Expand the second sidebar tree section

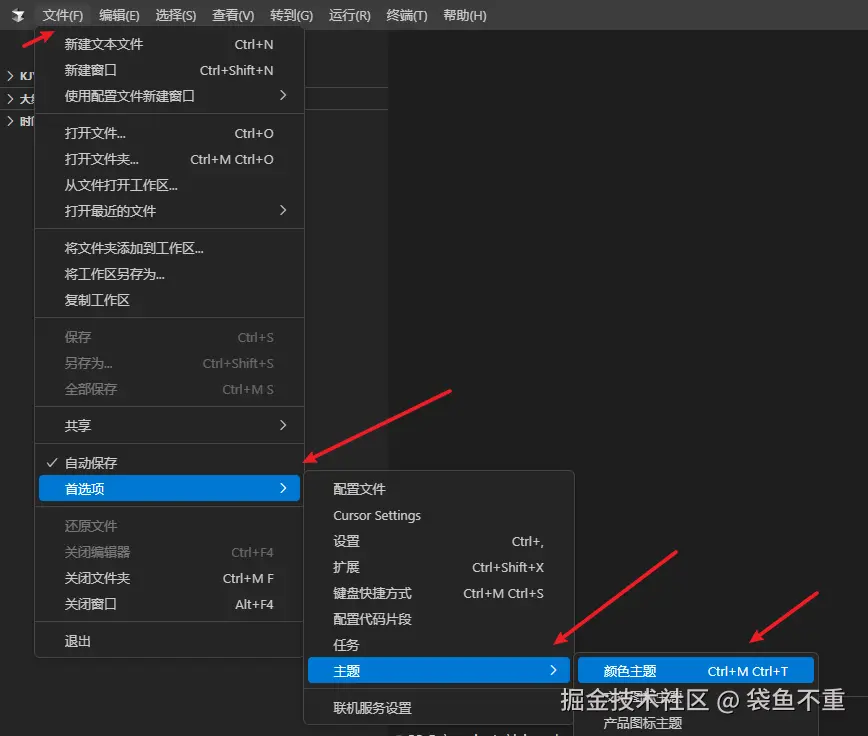pyautogui.click(x=10, y=99)
